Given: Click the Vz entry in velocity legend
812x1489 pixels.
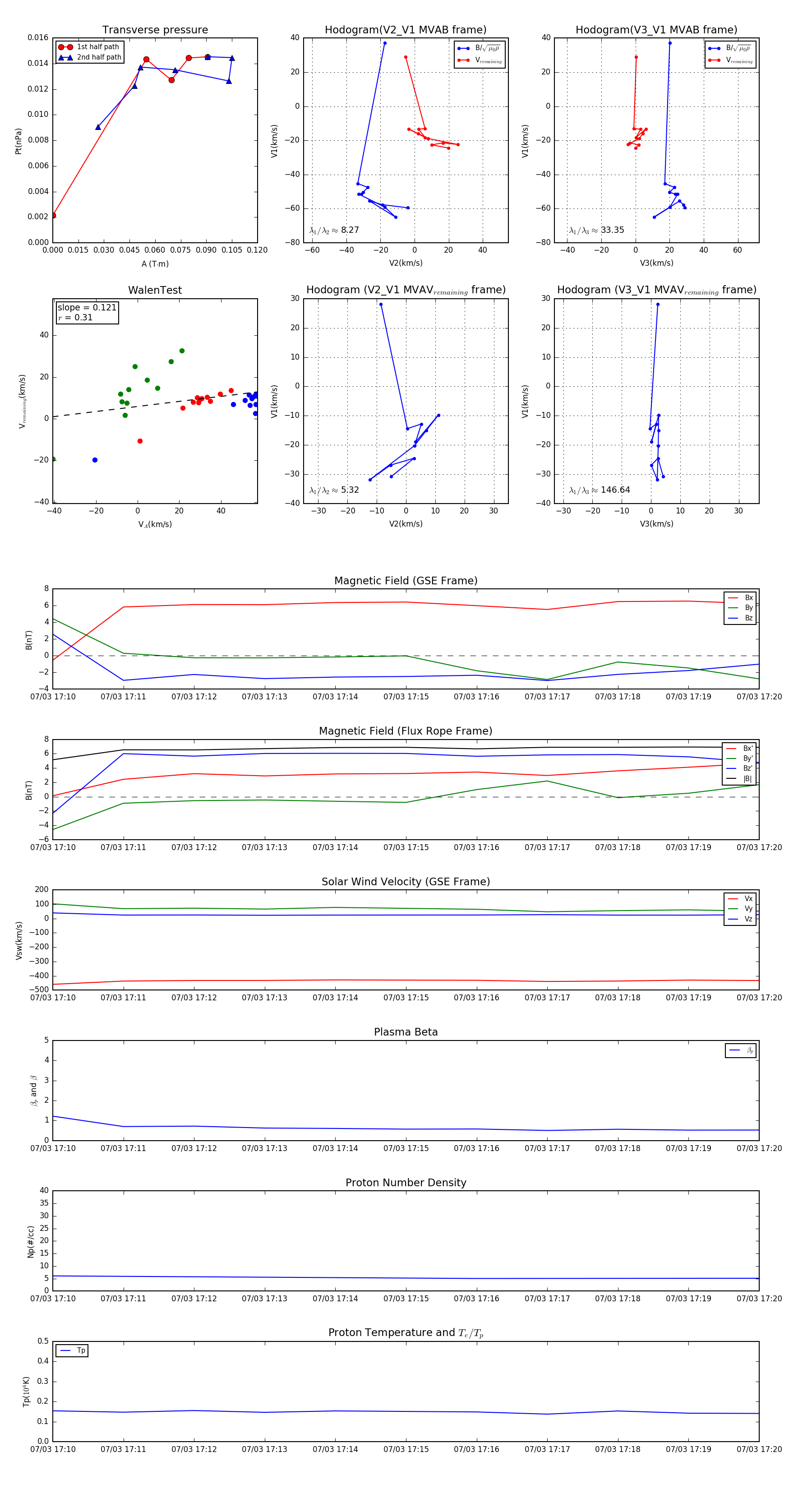Looking at the screenshot, I should [740, 919].
